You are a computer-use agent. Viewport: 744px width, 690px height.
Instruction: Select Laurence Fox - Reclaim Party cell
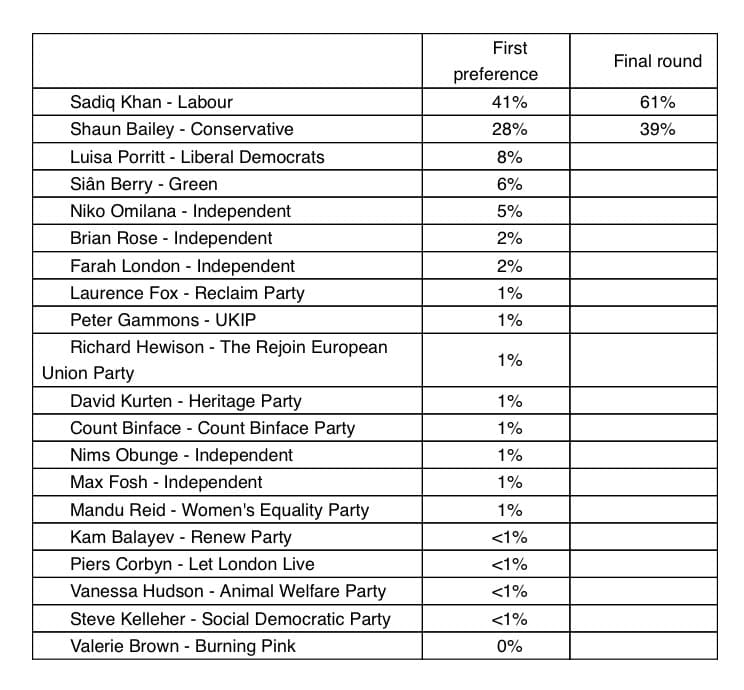[227, 293]
